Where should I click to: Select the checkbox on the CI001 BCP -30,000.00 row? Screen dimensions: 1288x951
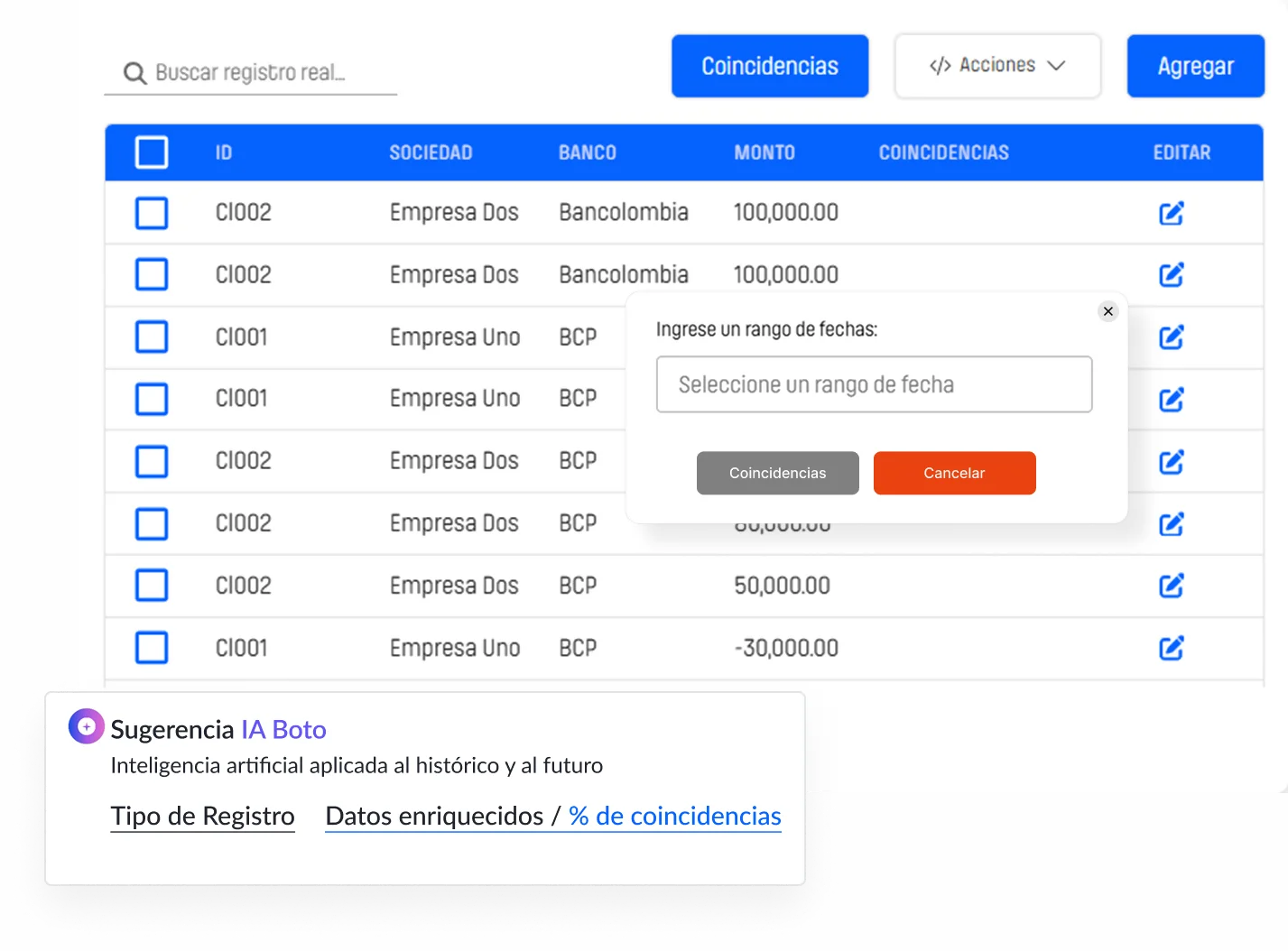pos(151,648)
